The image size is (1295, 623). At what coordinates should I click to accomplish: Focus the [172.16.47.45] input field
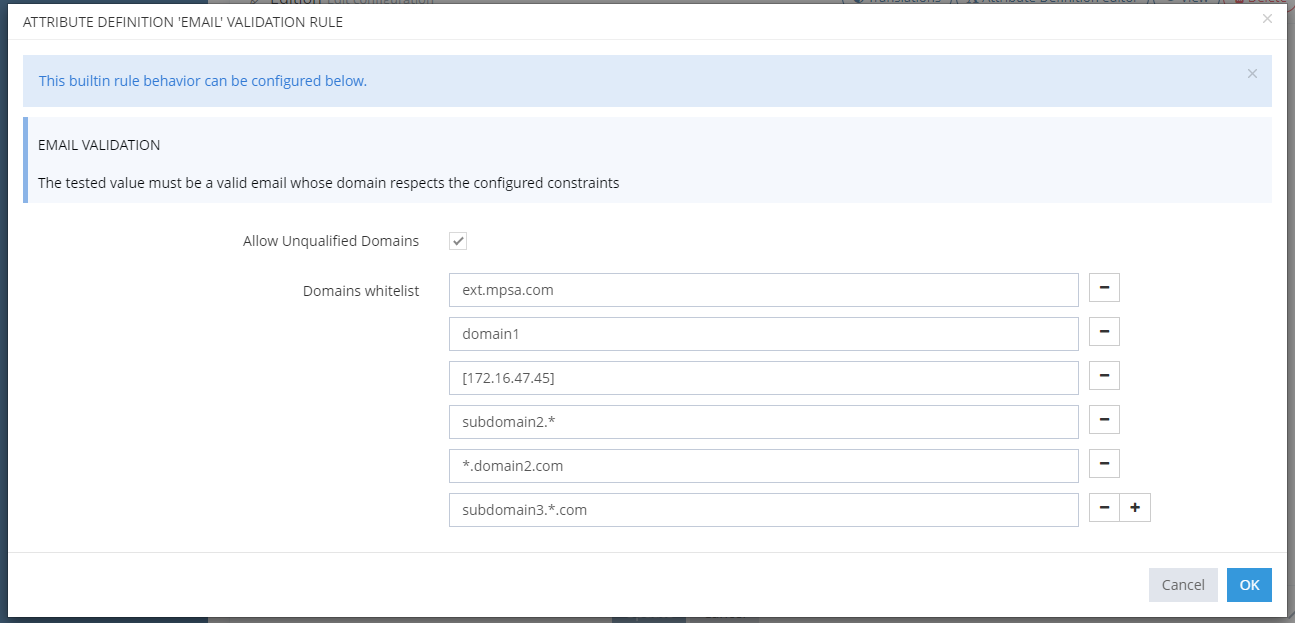coord(763,378)
